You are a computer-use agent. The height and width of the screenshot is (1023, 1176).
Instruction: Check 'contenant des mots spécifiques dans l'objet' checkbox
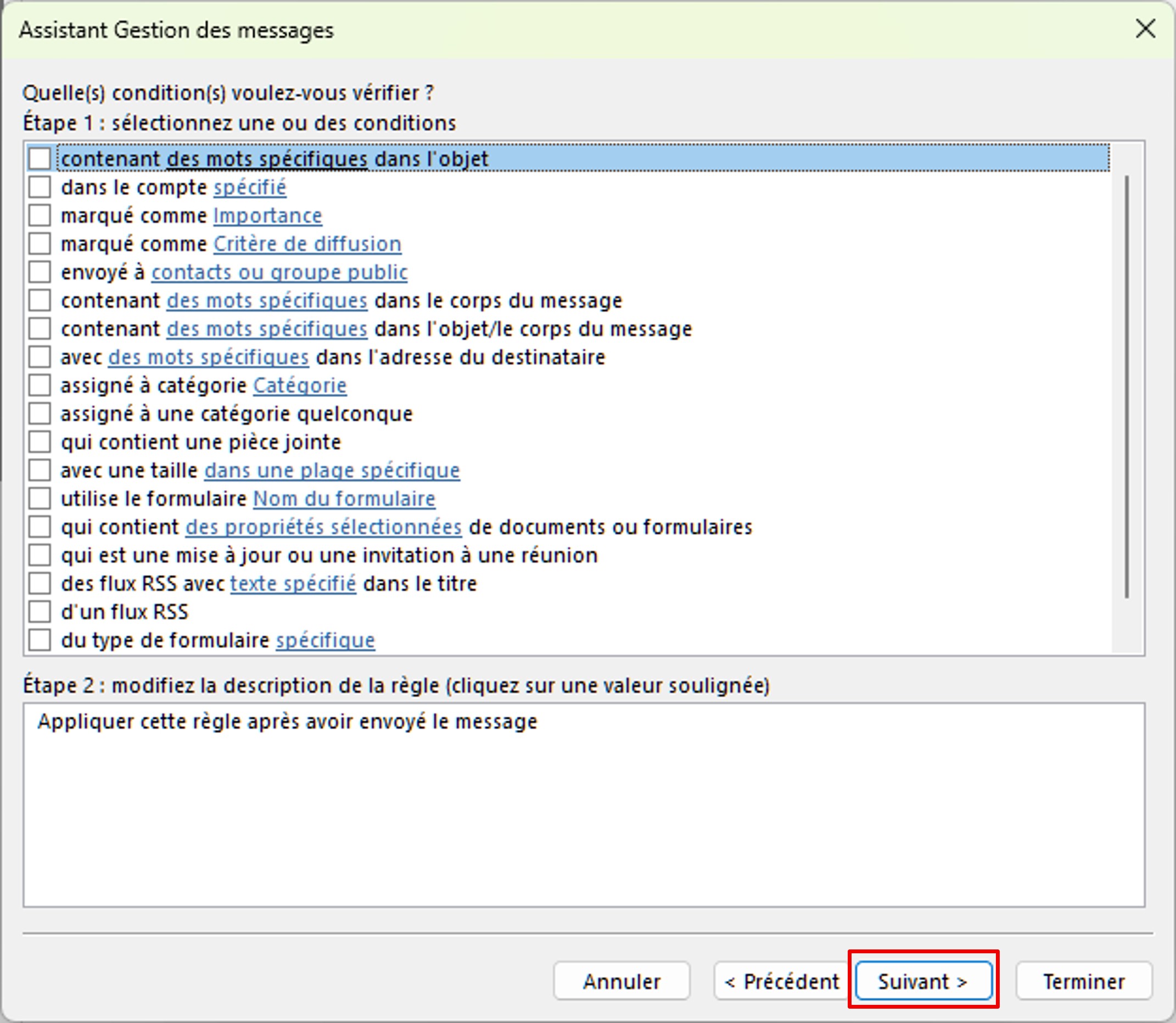point(40,159)
